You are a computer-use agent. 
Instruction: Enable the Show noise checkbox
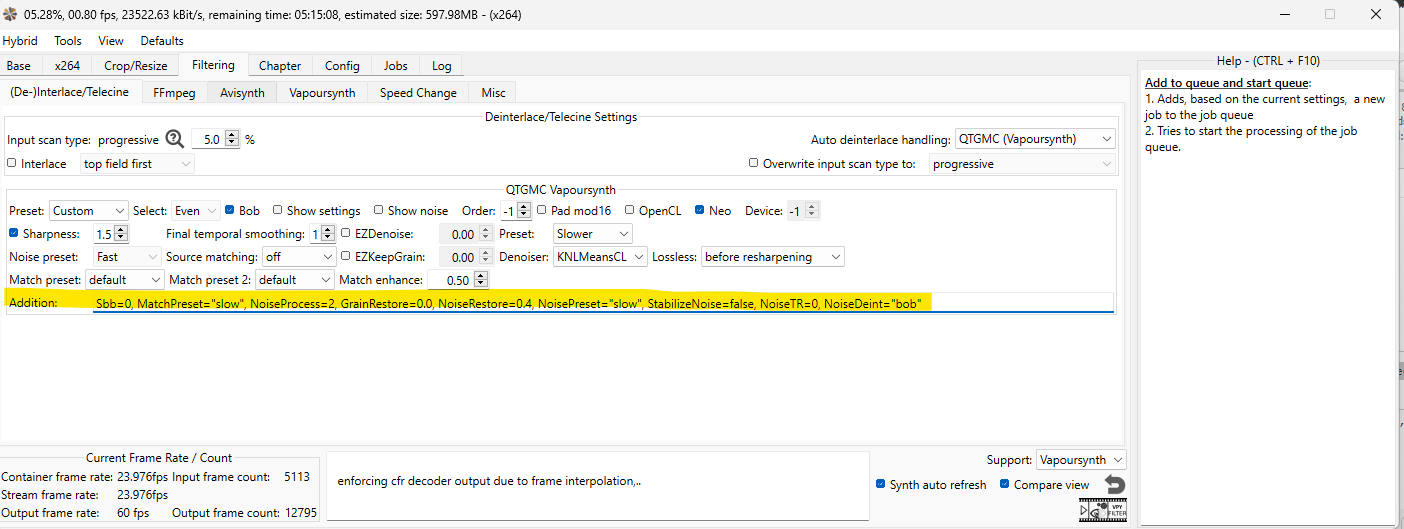(379, 211)
